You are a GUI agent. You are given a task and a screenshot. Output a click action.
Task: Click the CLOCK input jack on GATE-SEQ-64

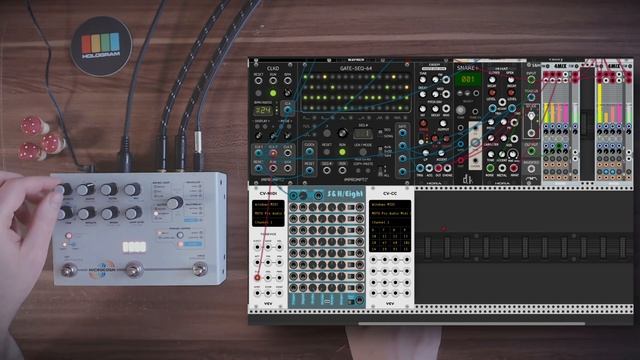309,152
